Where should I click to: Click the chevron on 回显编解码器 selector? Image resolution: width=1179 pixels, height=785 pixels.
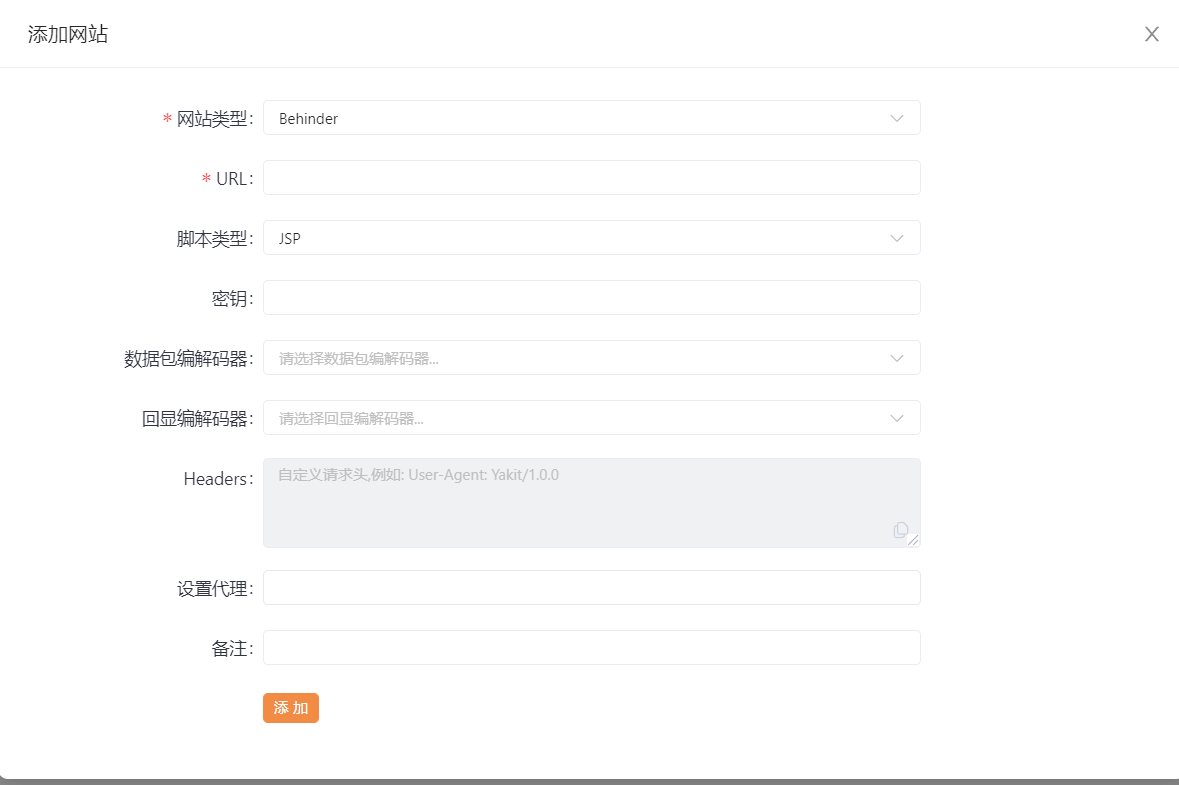click(897, 417)
